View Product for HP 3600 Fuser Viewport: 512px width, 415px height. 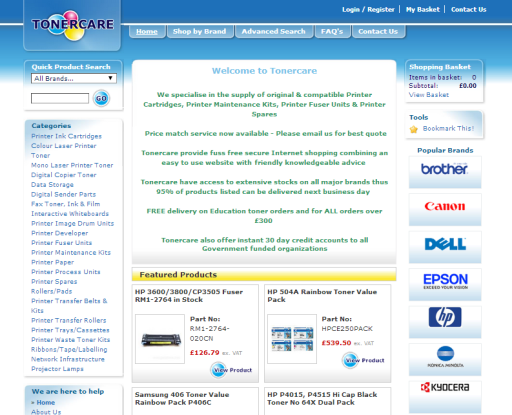point(231,370)
